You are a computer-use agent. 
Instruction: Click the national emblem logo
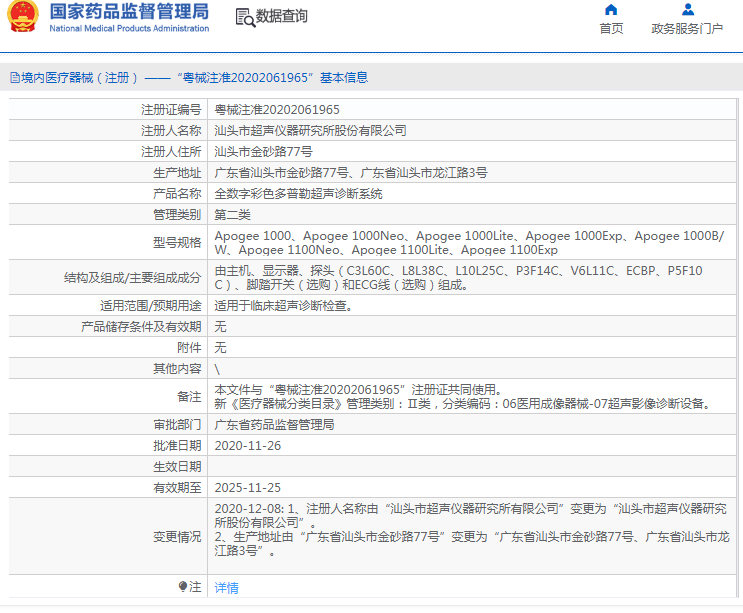(x=22, y=17)
